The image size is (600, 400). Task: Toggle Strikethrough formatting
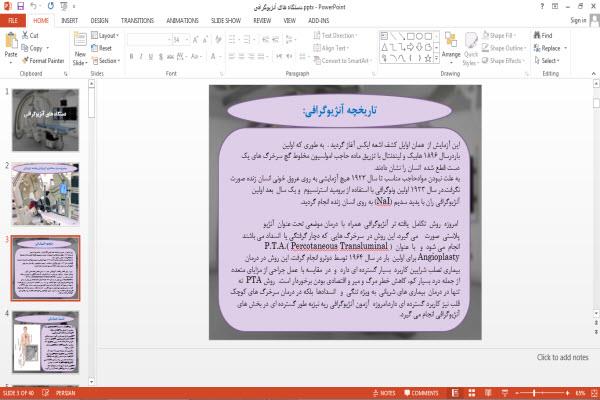point(170,57)
